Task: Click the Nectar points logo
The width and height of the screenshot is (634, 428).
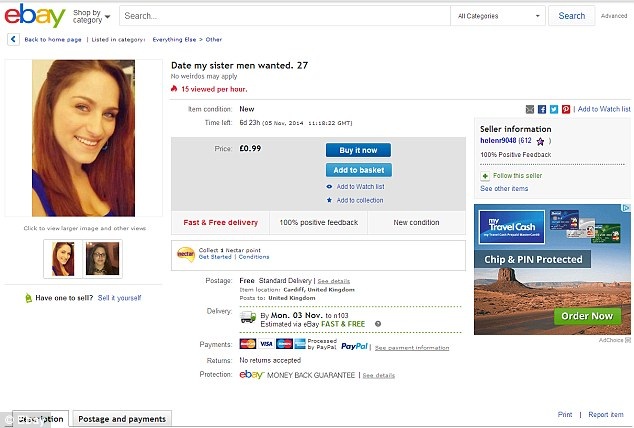Action: pos(184,253)
